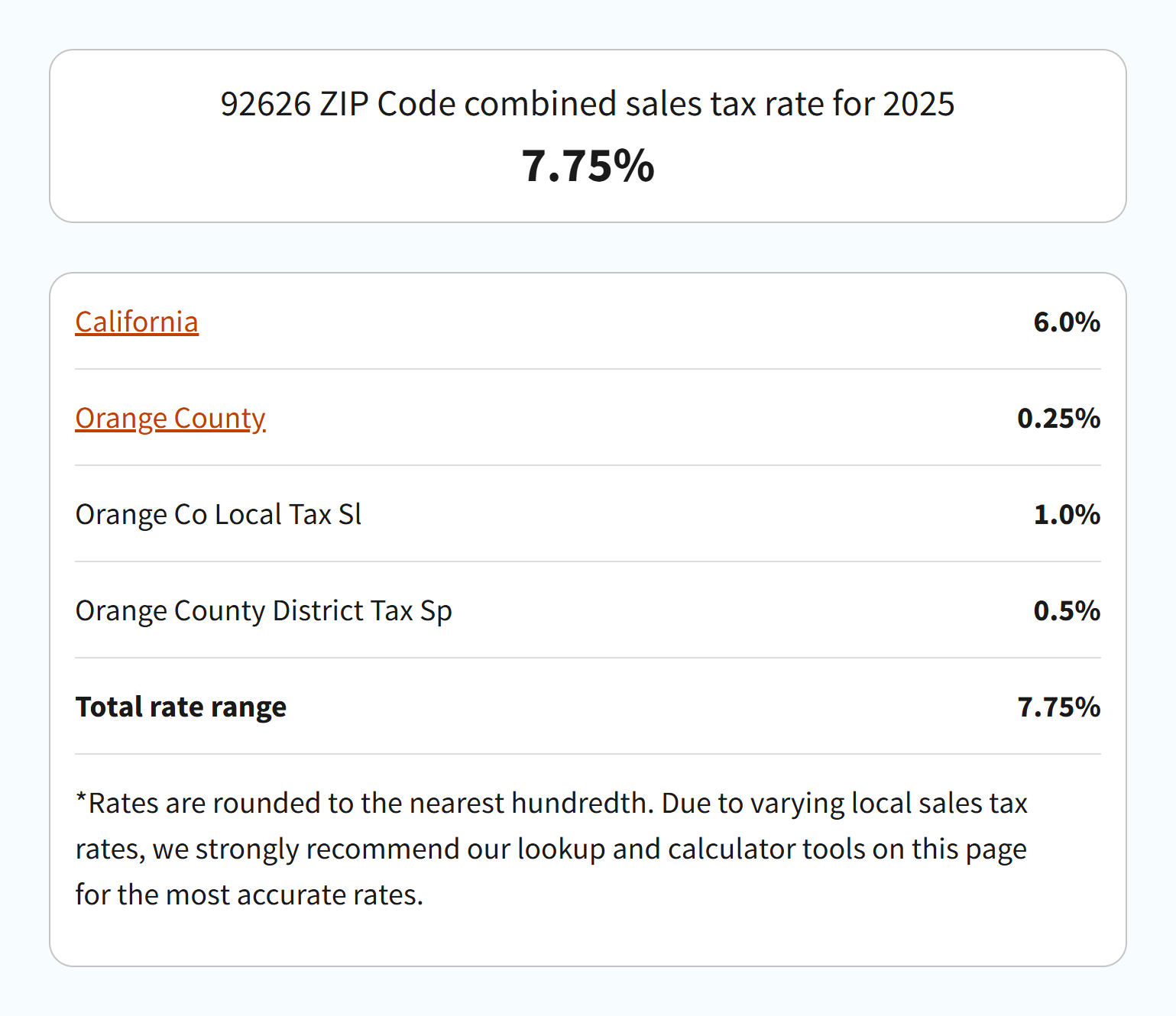The width and height of the screenshot is (1176, 1016).
Task: Select the Orange County District Tax Sp row
Action: point(588,610)
